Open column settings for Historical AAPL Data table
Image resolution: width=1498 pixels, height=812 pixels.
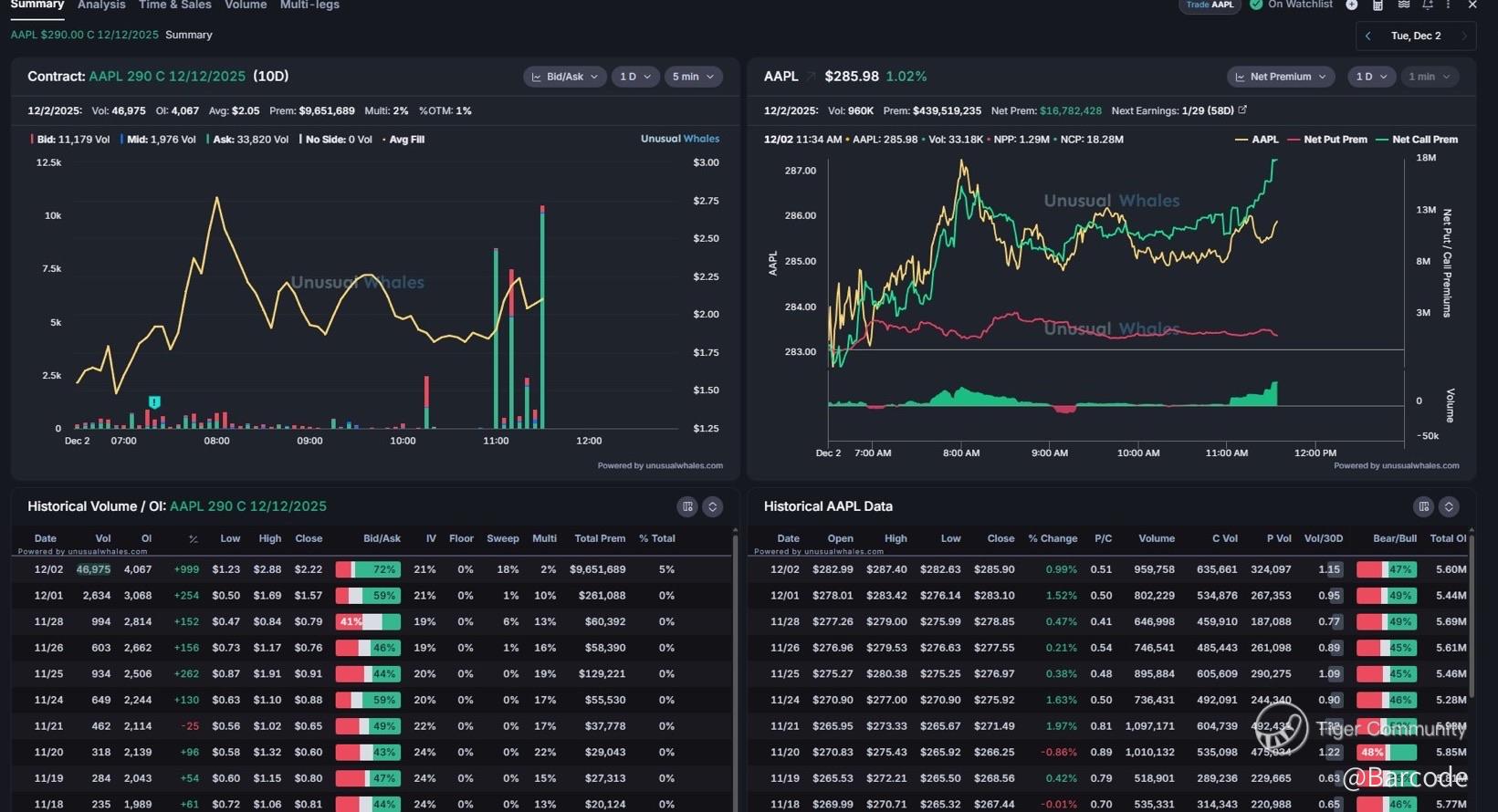[x=1423, y=506]
